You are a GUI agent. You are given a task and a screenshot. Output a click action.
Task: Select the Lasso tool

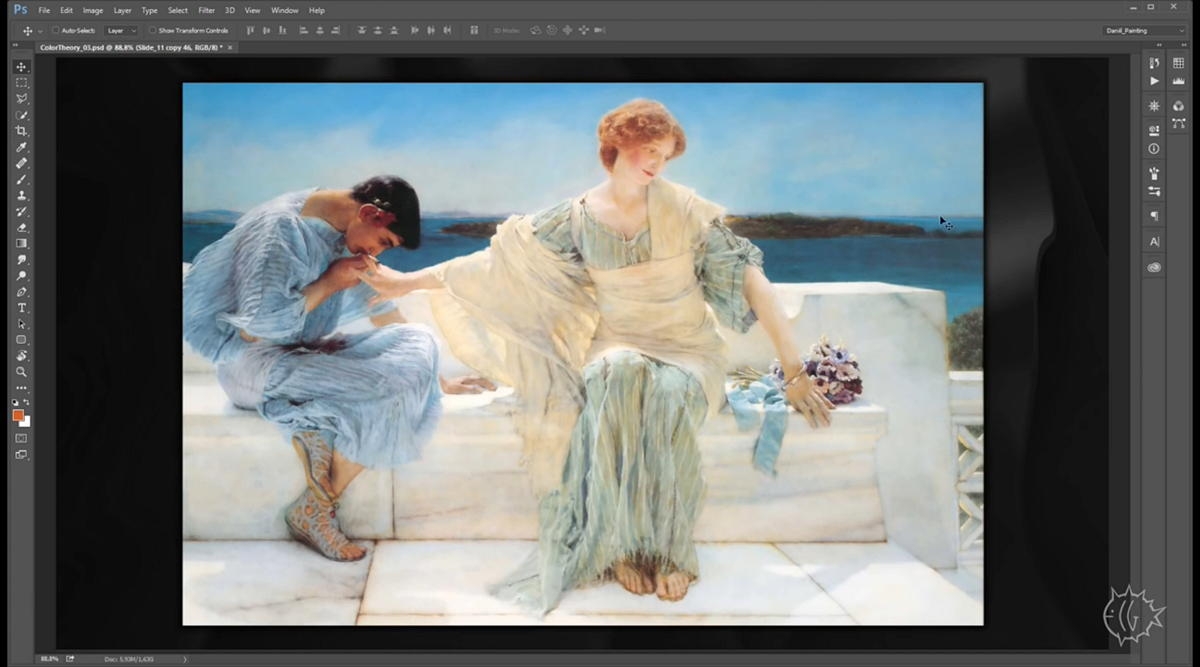21,99
